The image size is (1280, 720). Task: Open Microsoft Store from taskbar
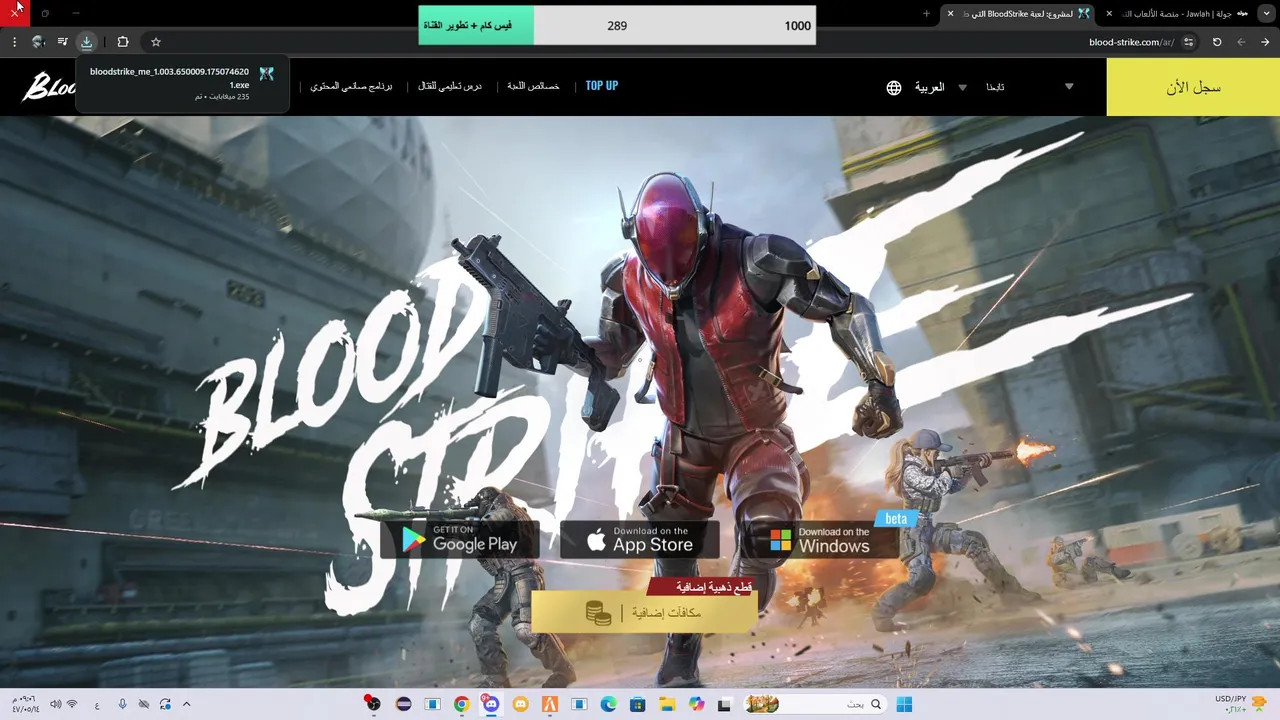pos(637,704)
